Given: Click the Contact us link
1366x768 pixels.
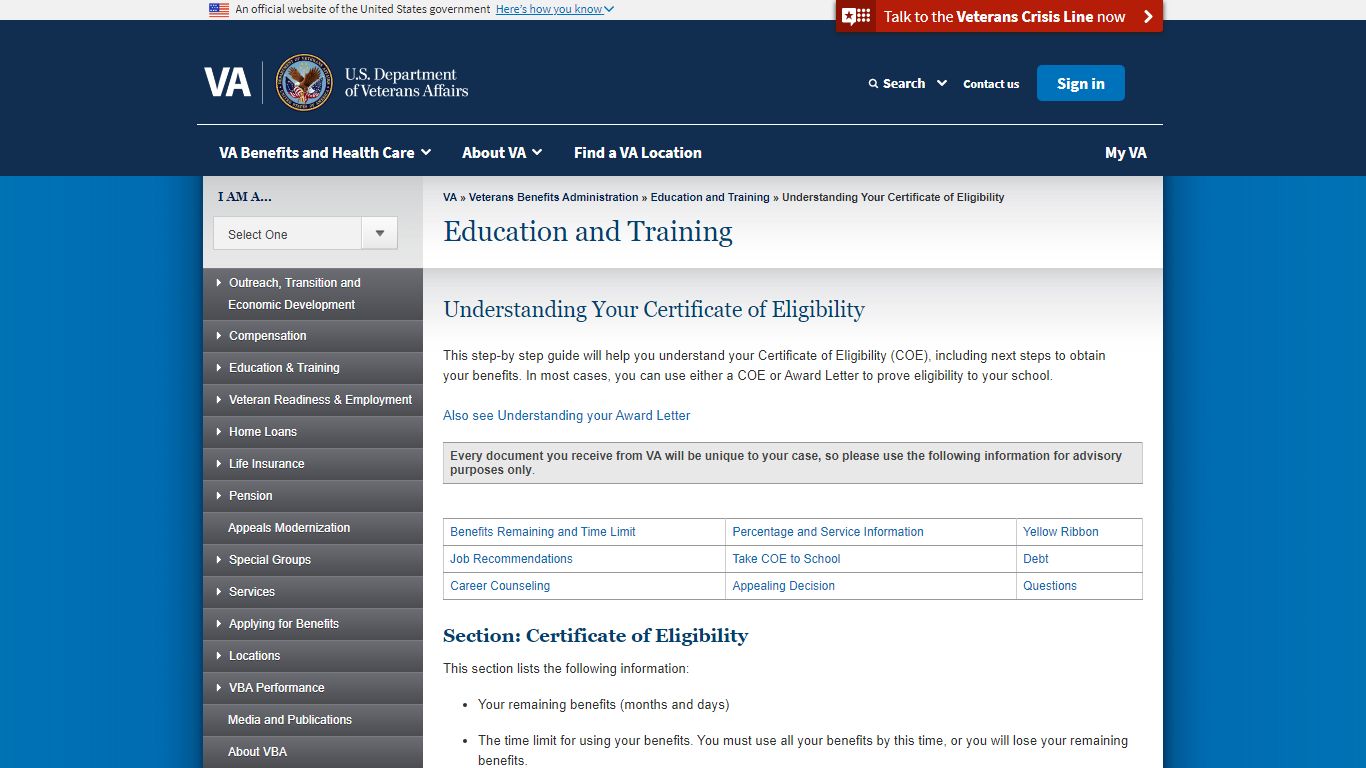Looking at the screenshot, I should pyautogui.click(x=991, y=84).
